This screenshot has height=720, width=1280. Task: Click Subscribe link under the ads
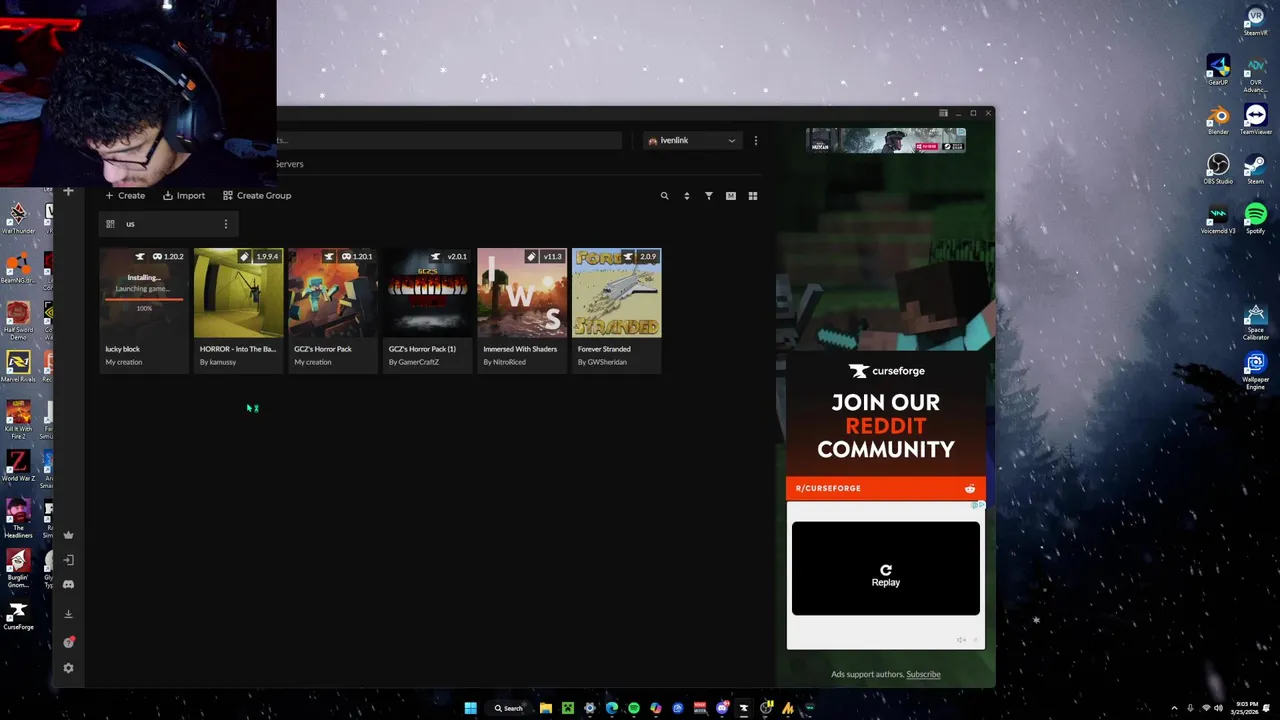[x=923, y=674]
